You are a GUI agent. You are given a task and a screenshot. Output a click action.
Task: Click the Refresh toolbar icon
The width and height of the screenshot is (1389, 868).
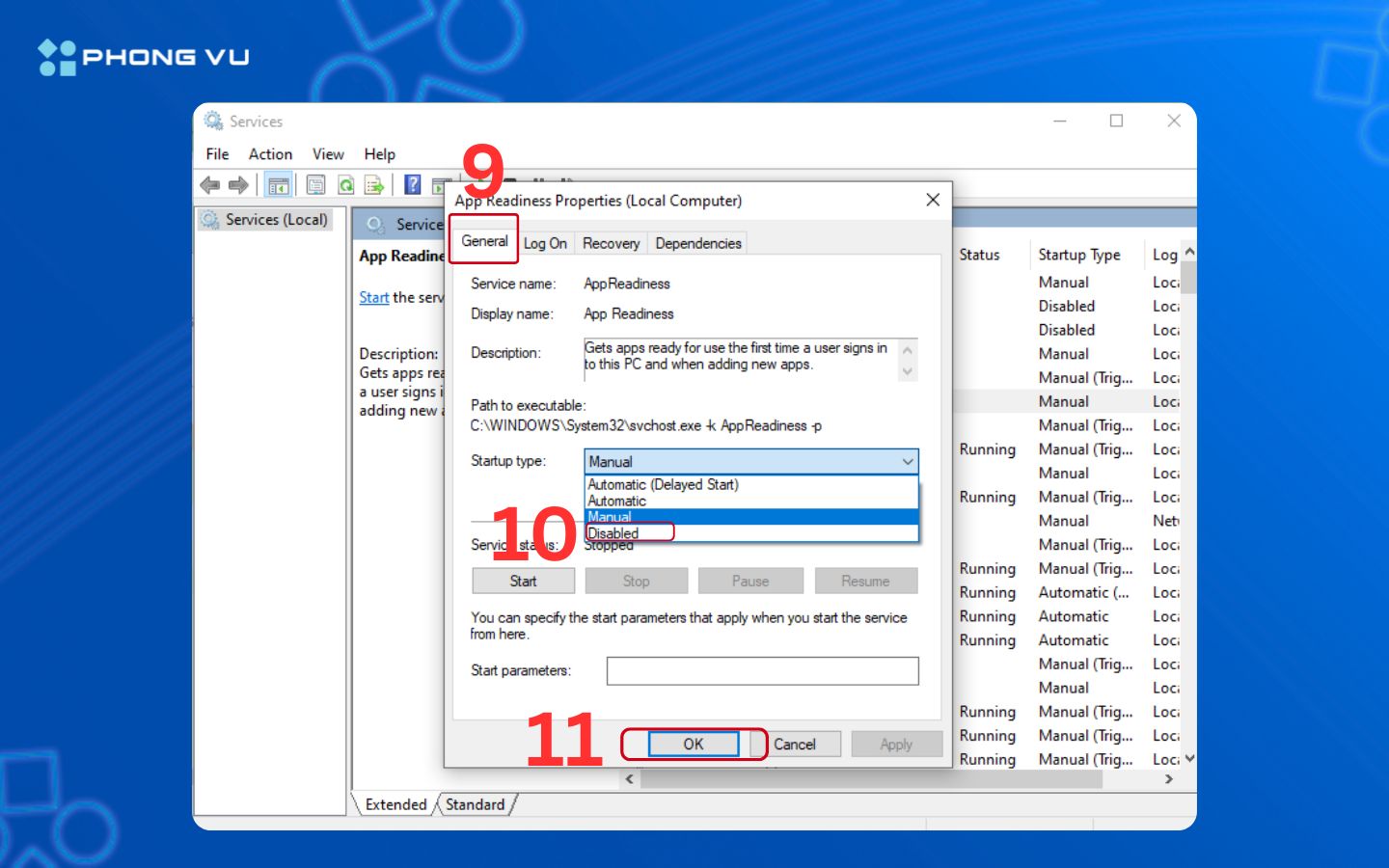(x=345, y=185)
